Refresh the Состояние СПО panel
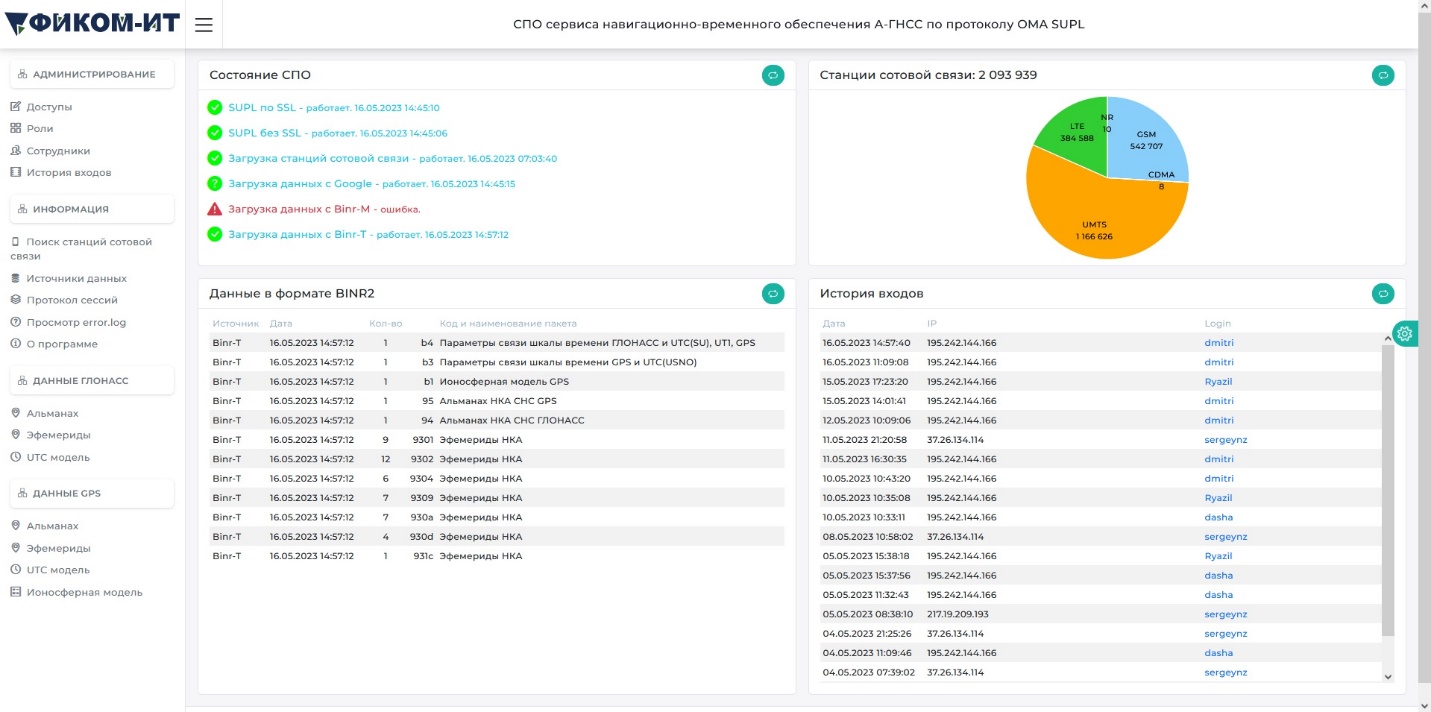The height and width of the screenshot is (712, 1431). (x=773, y=75)
